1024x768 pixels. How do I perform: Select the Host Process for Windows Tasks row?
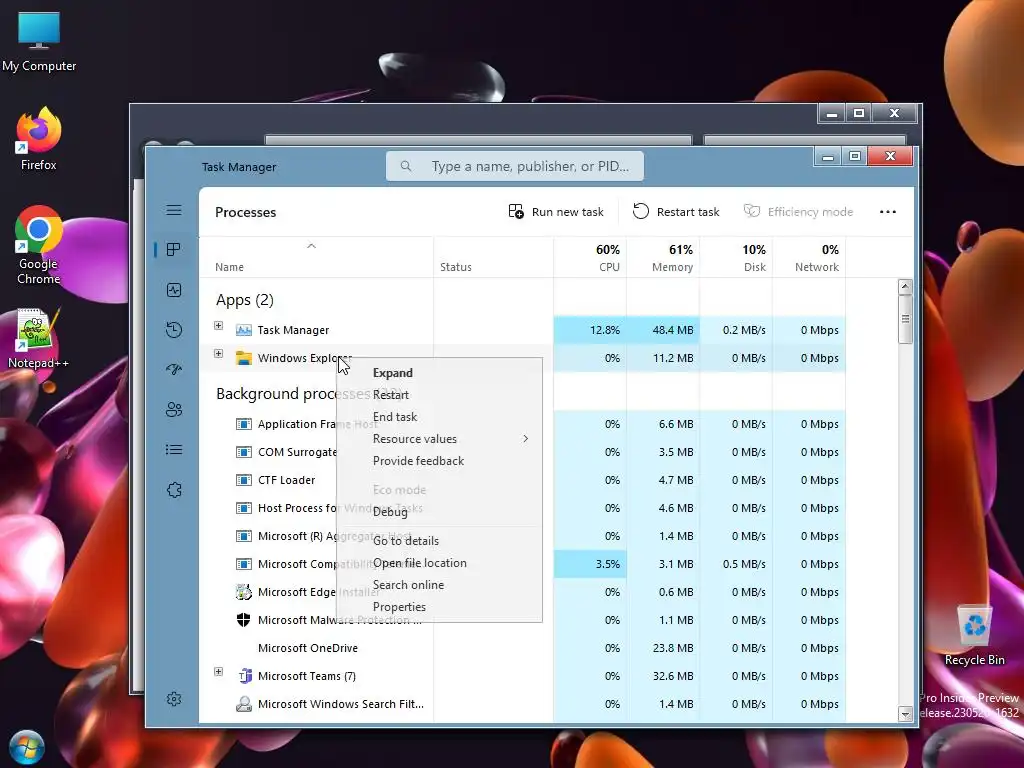522,508
